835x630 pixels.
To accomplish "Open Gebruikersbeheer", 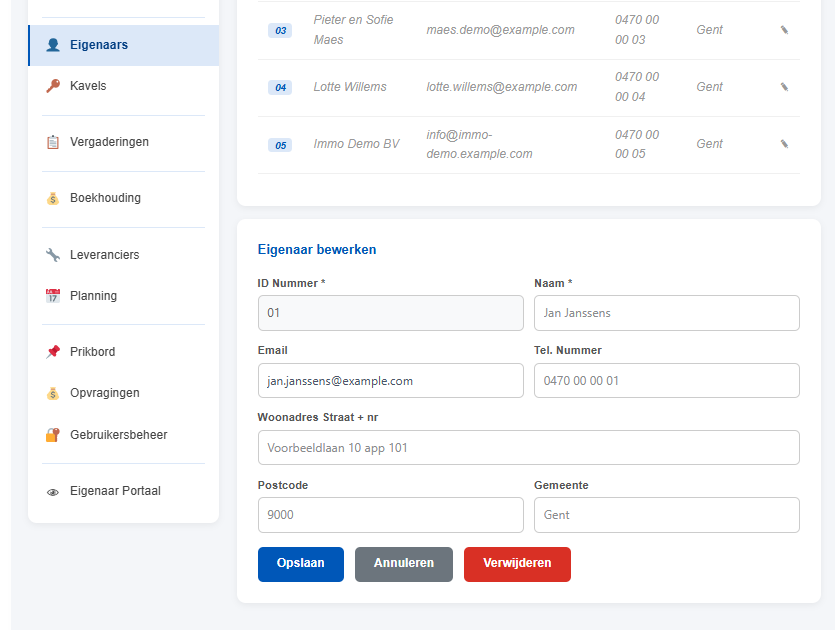I will [x=124, y=435].
